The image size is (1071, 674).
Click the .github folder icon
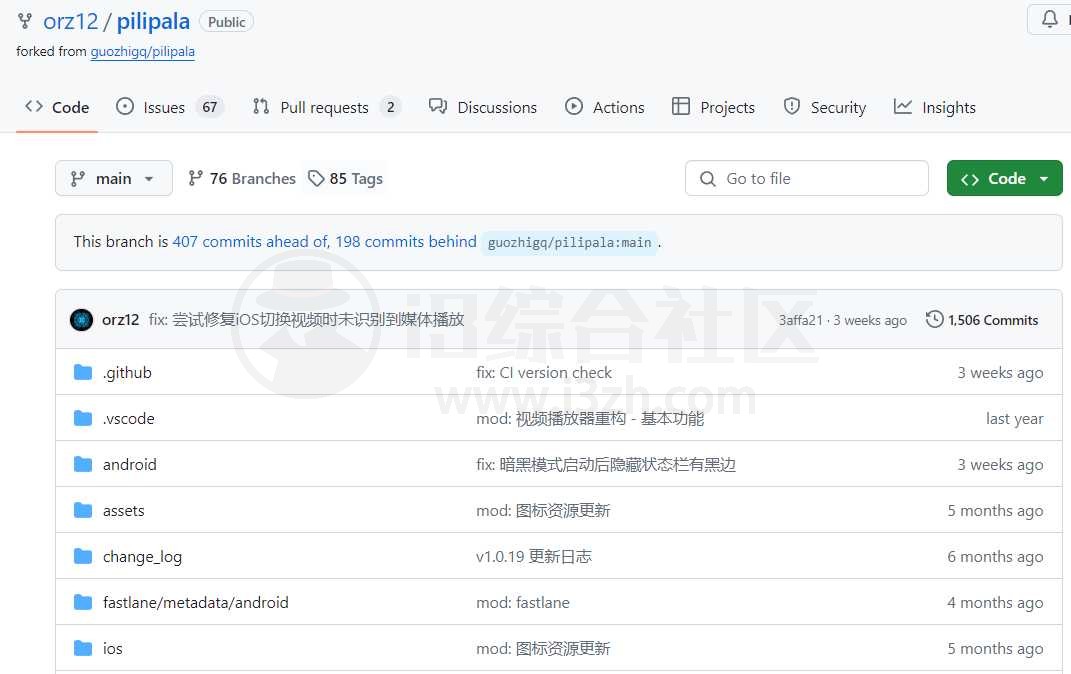[83, 372]
